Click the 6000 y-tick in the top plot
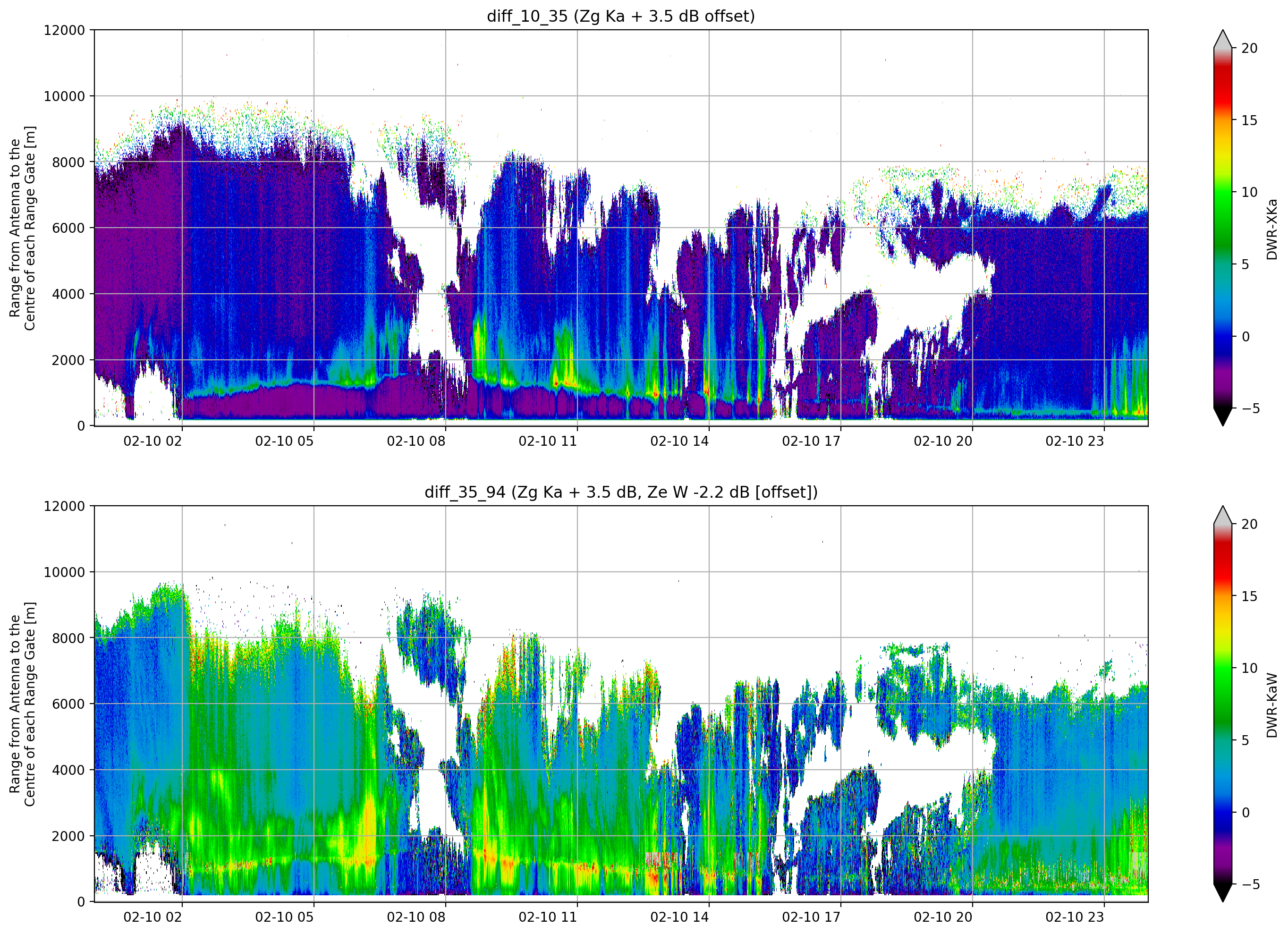Screen dimensions: 1288x934 pos(68,228)
